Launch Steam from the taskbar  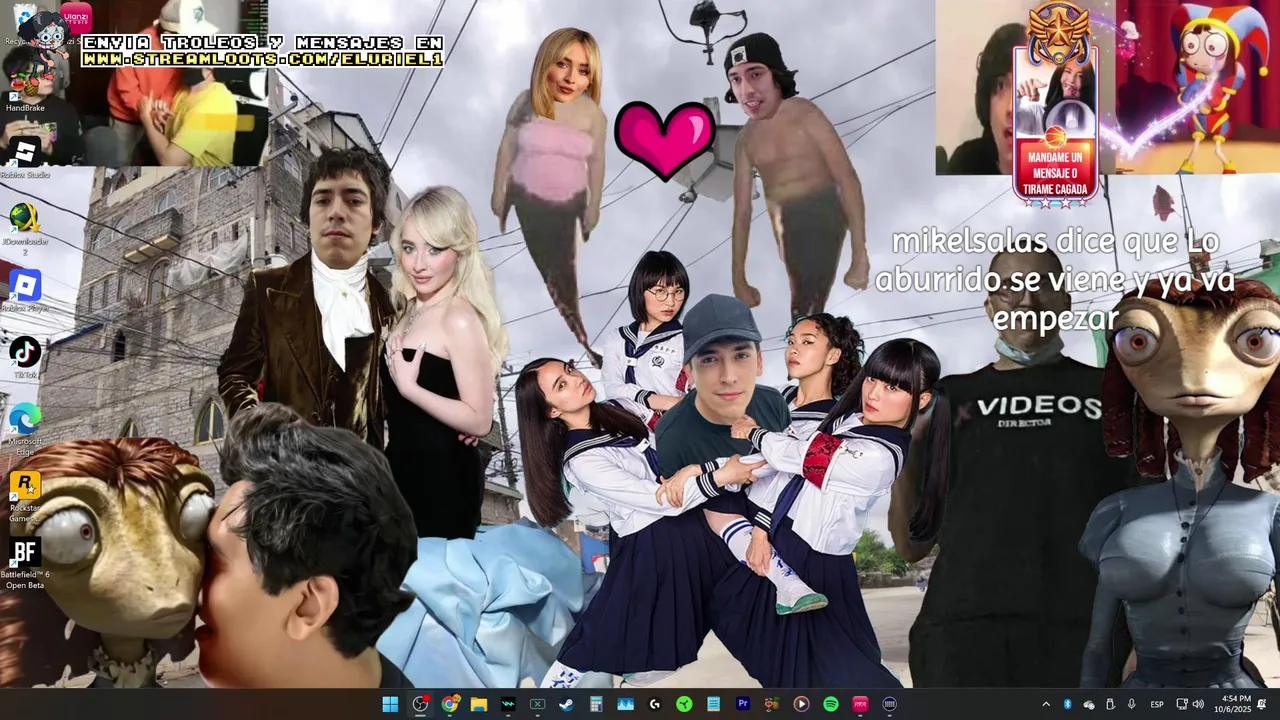coord(566,704)
